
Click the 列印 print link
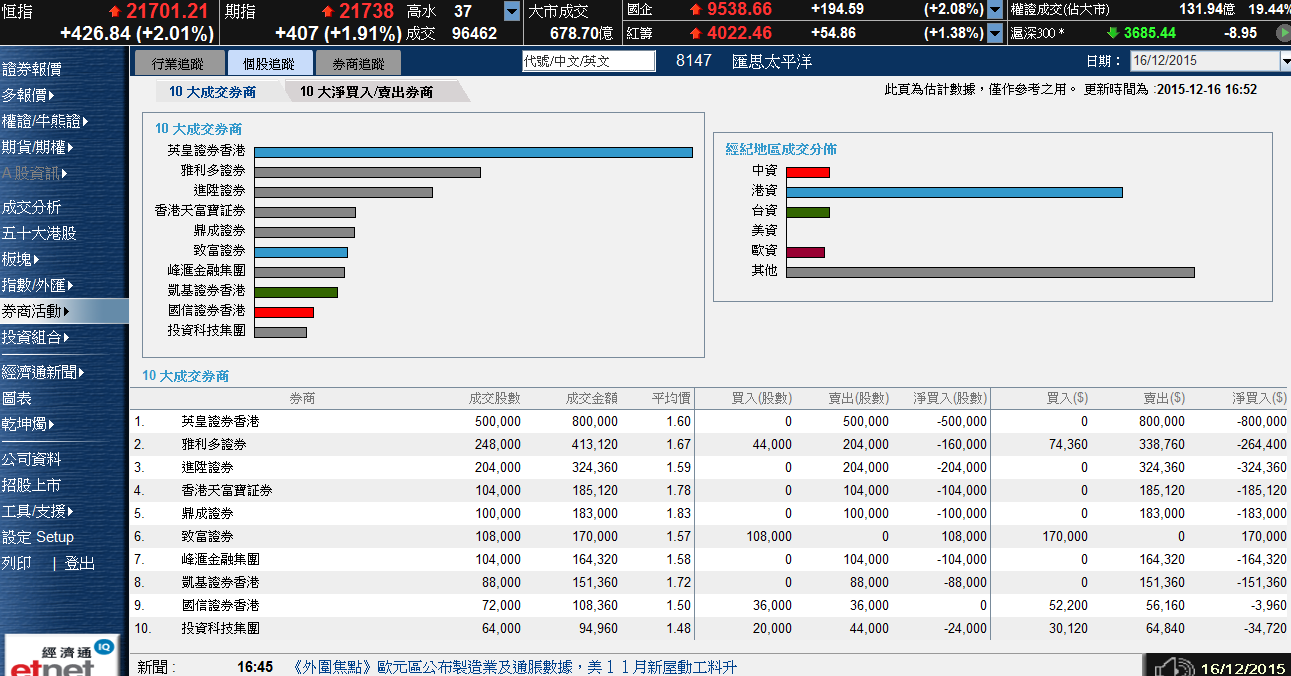(17, 563)
